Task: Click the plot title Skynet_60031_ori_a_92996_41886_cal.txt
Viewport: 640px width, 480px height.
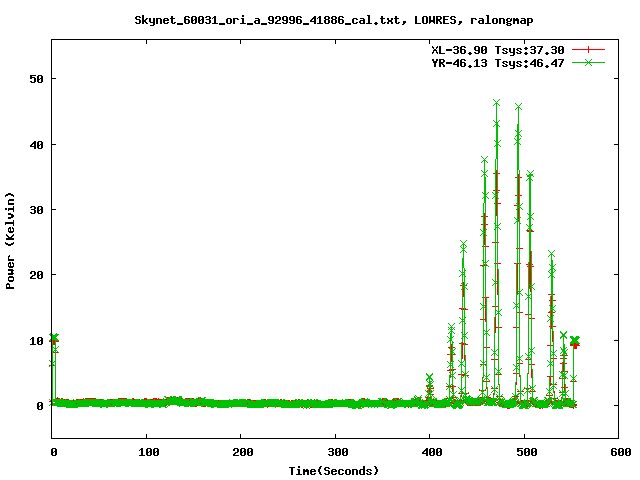Action: coord(333,20)
